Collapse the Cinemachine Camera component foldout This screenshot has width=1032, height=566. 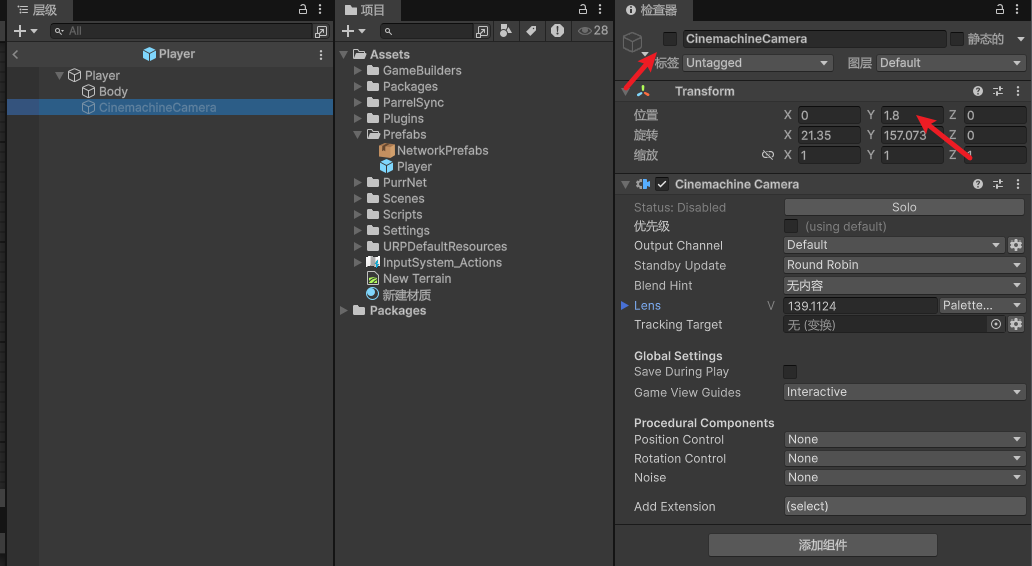pyautogui.click(x=625, y=185)
